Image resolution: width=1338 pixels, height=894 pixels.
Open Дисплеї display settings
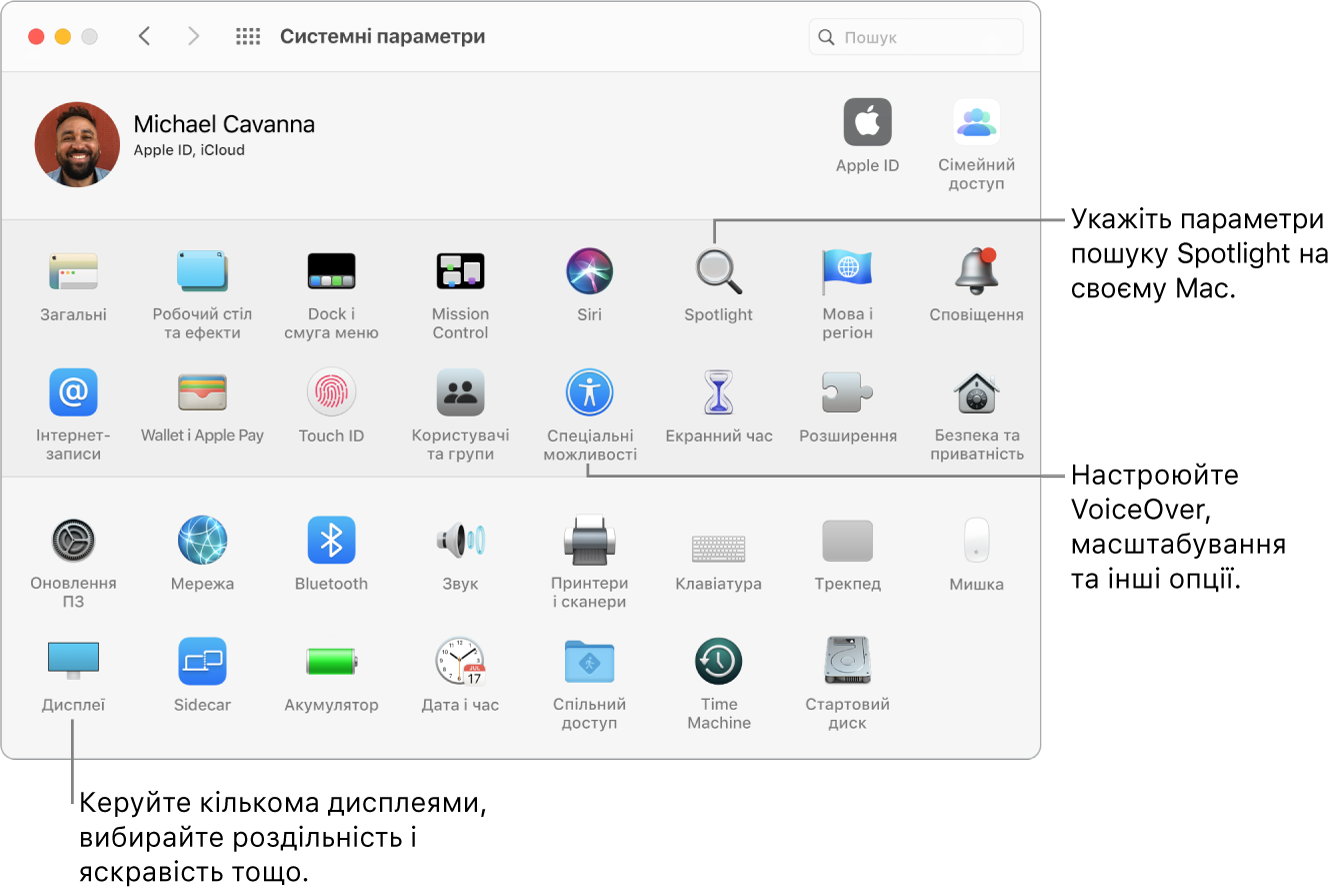73,662
